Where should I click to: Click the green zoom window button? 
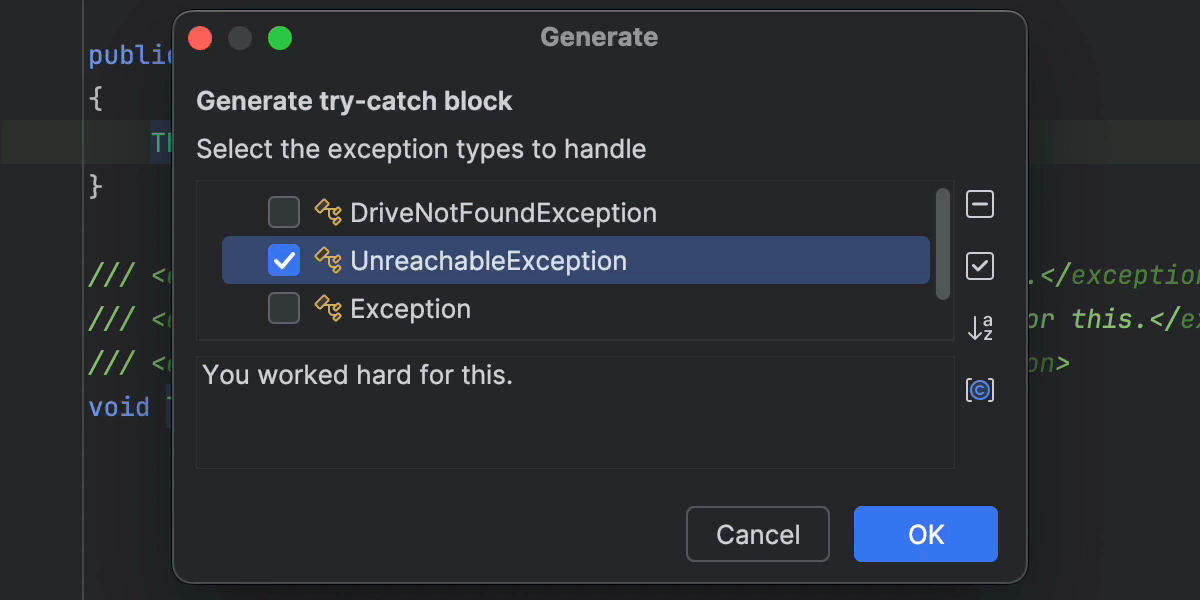coord(280,38)
